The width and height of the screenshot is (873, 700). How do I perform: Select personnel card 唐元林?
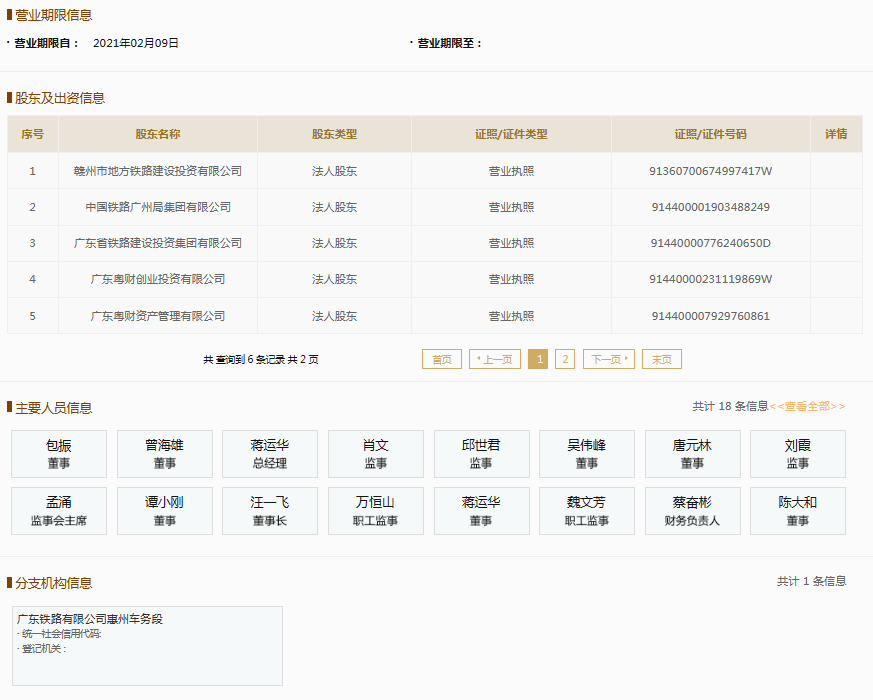693,454
